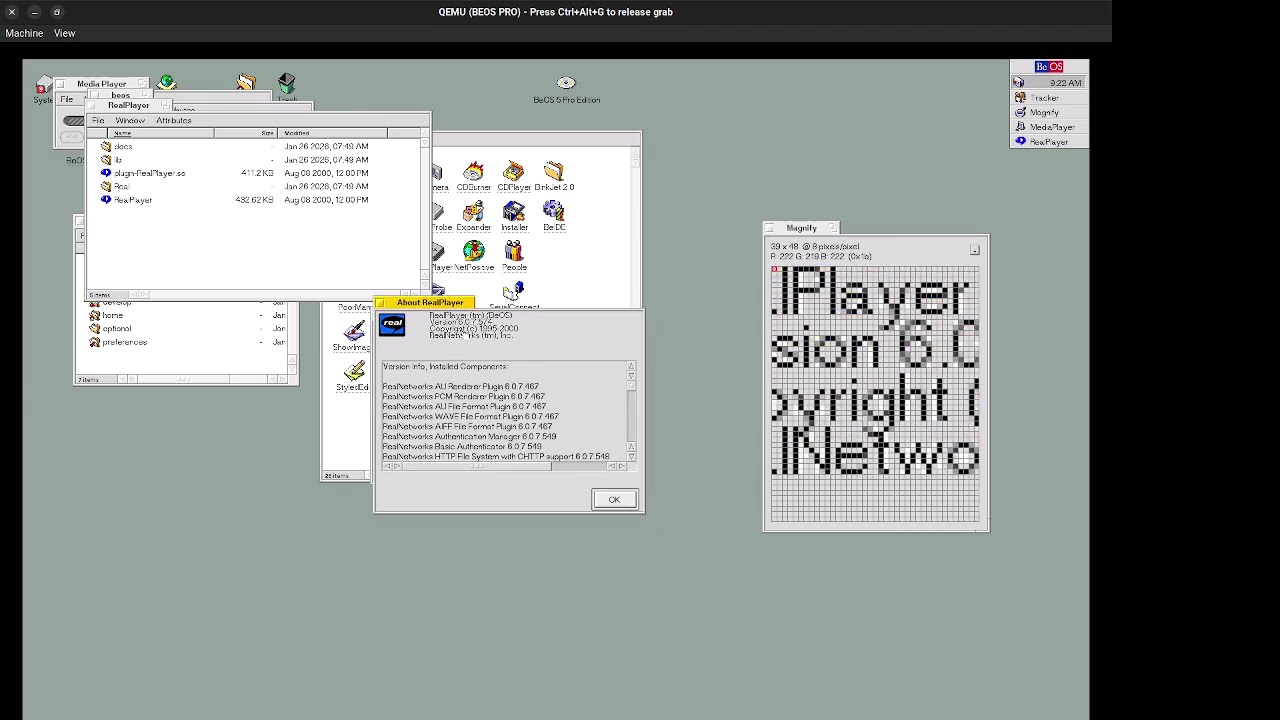
Task: Click the real logo in About dialog
Action: pyautogui.click(x=392, y=324)
